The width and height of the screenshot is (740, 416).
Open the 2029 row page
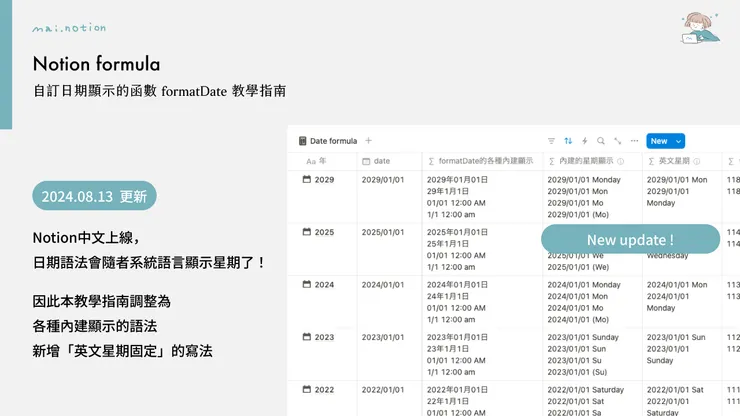324,179
